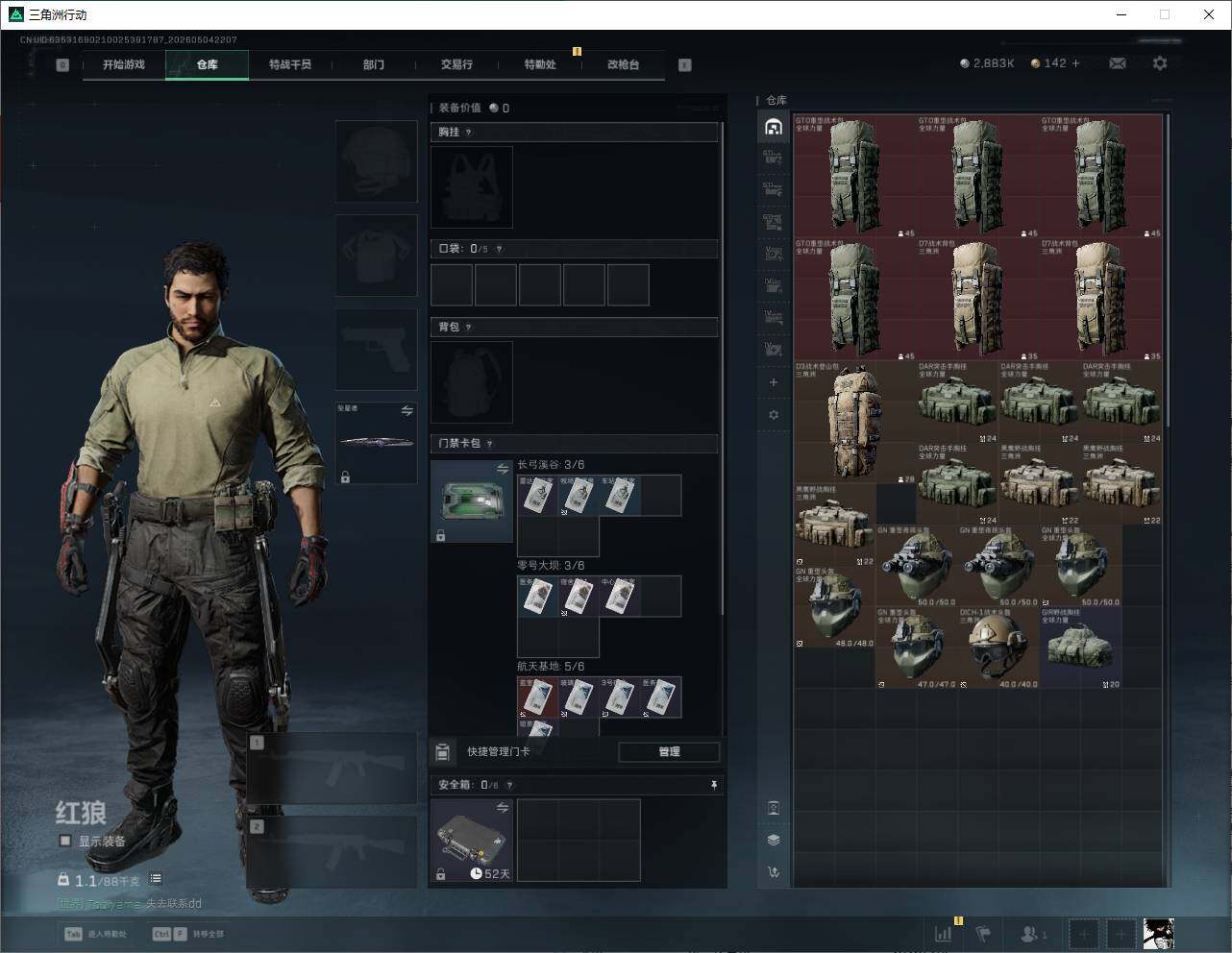The width and height of the screenshot is (1232, 953).
Task: Select the empty helmet equipment slot
Action: [377, 161]
